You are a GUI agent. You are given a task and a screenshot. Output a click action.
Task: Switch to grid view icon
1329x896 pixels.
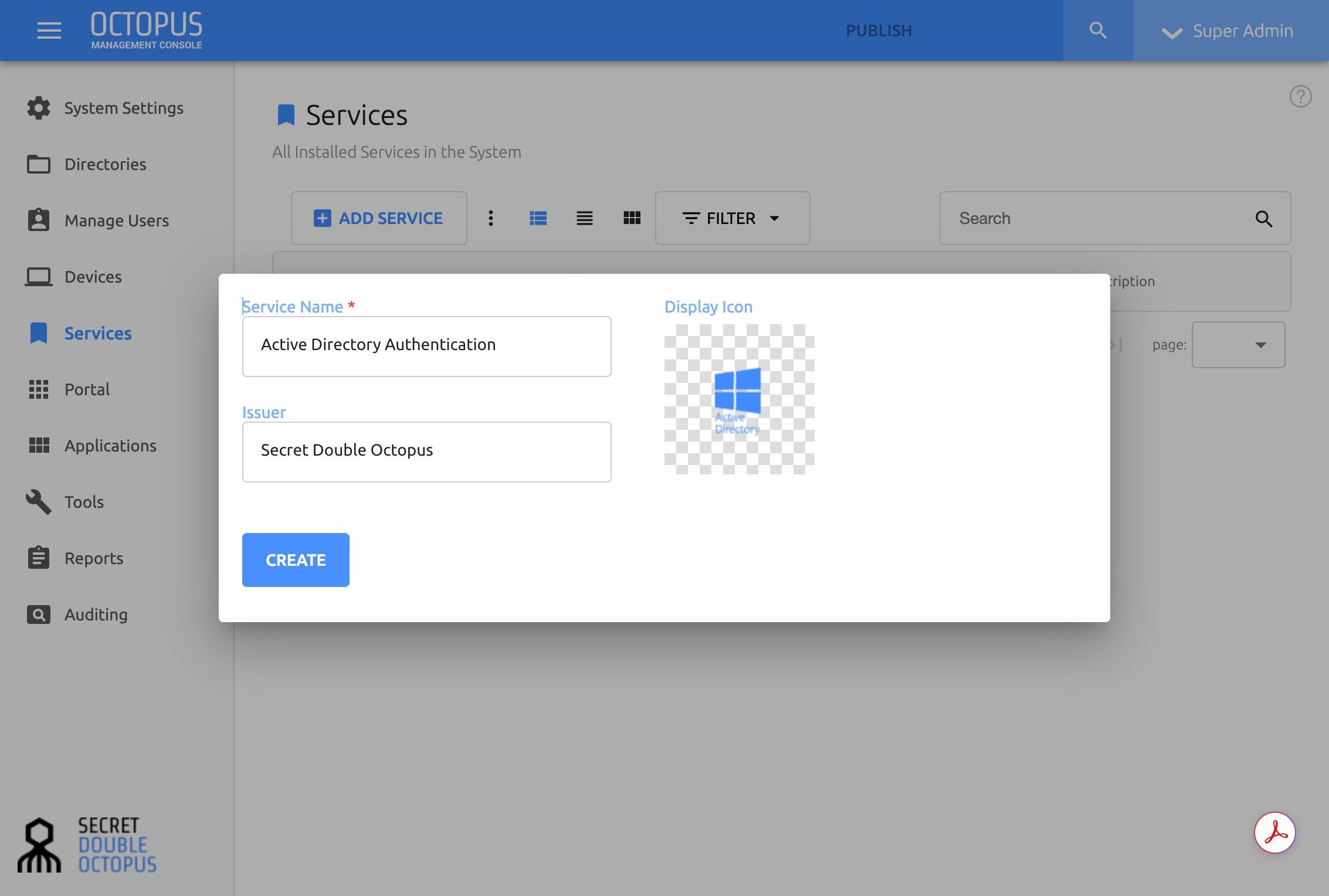[x=632, y=218]
